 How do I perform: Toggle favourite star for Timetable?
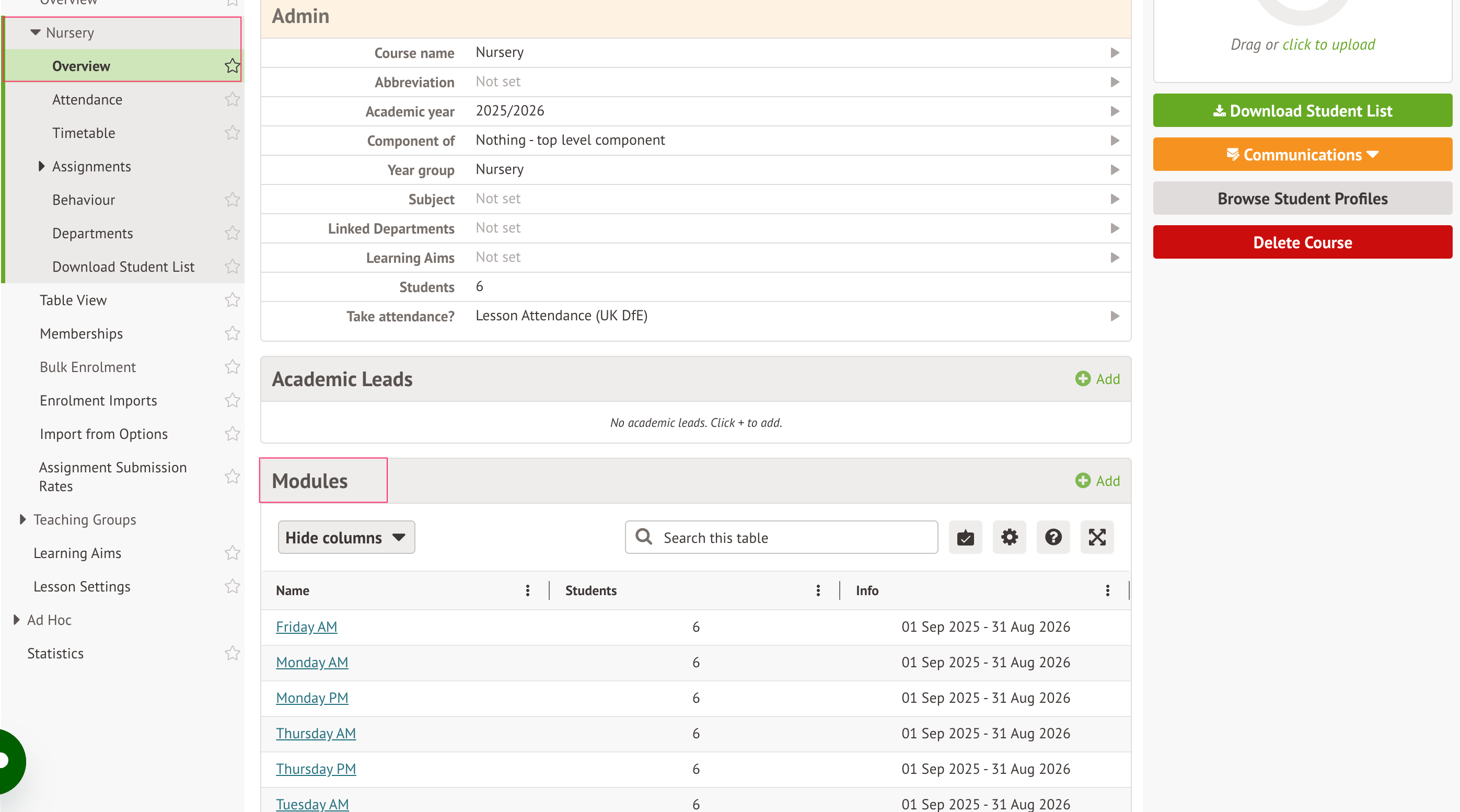point(232,133)
